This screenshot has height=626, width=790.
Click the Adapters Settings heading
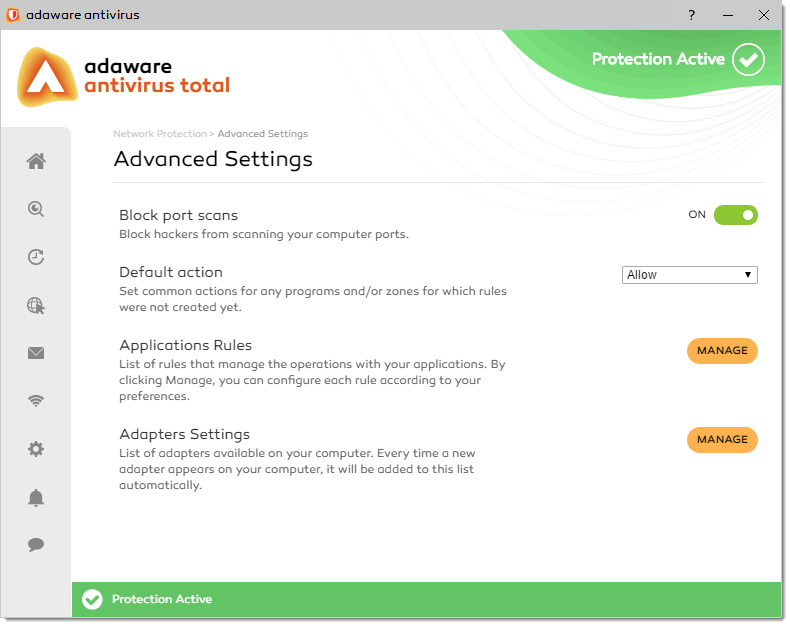[184, 434]
